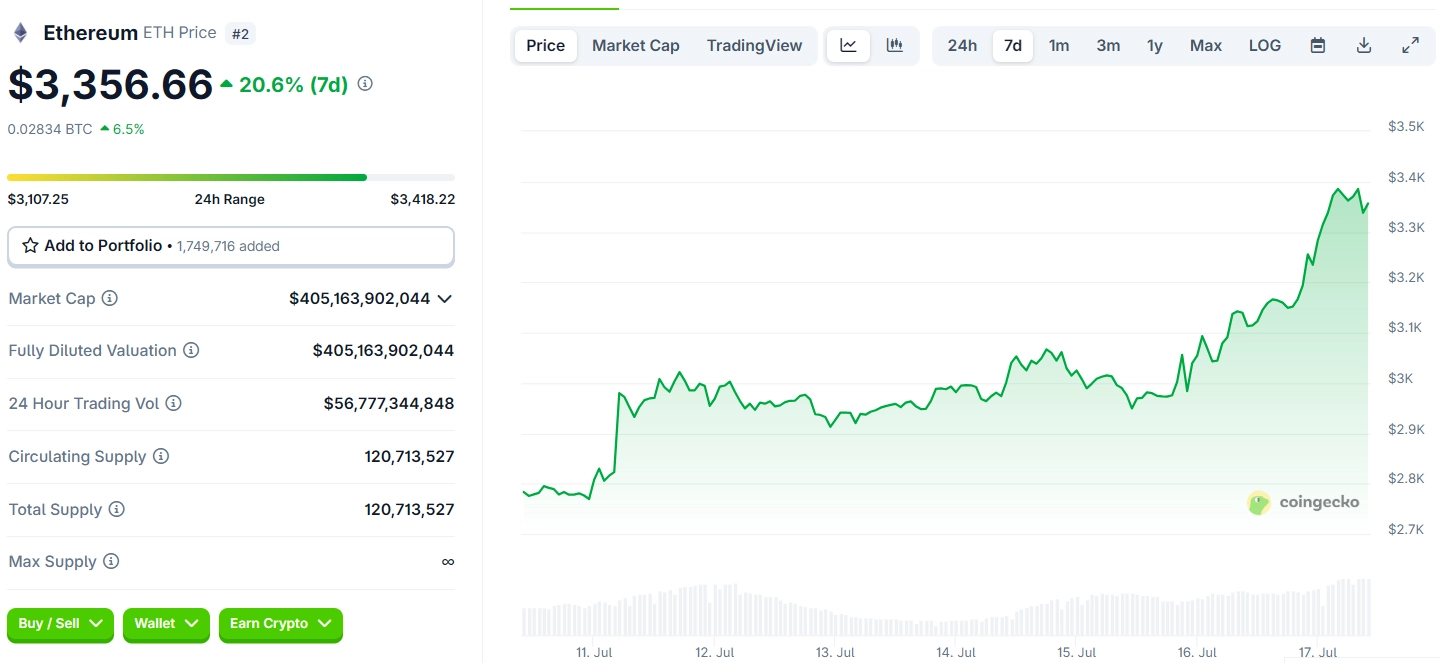Click the 1,749,716 added text
The image size is (1440, 663).
click(x=228, y=246)
